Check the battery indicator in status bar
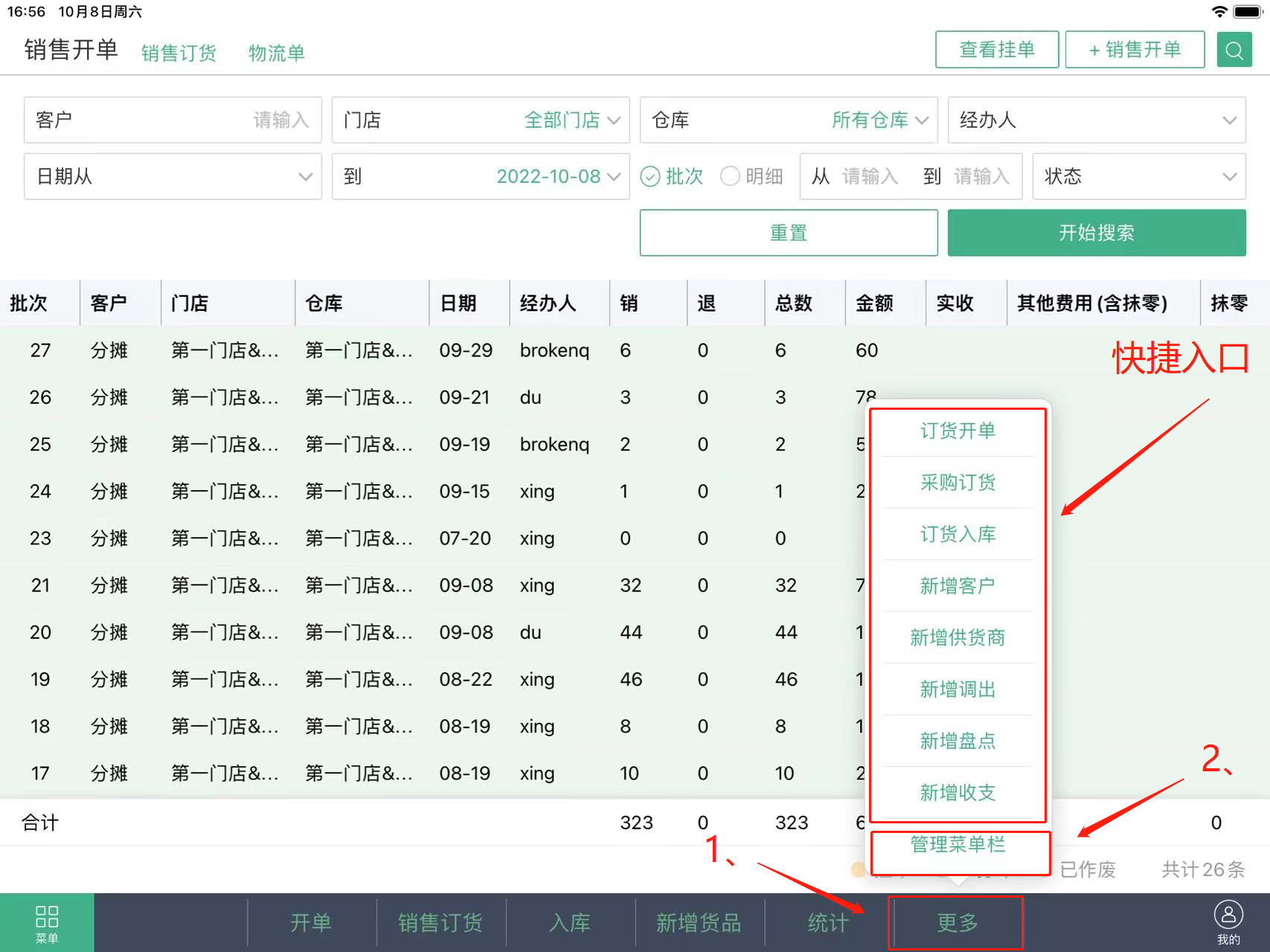 [x=1248, y=12]
